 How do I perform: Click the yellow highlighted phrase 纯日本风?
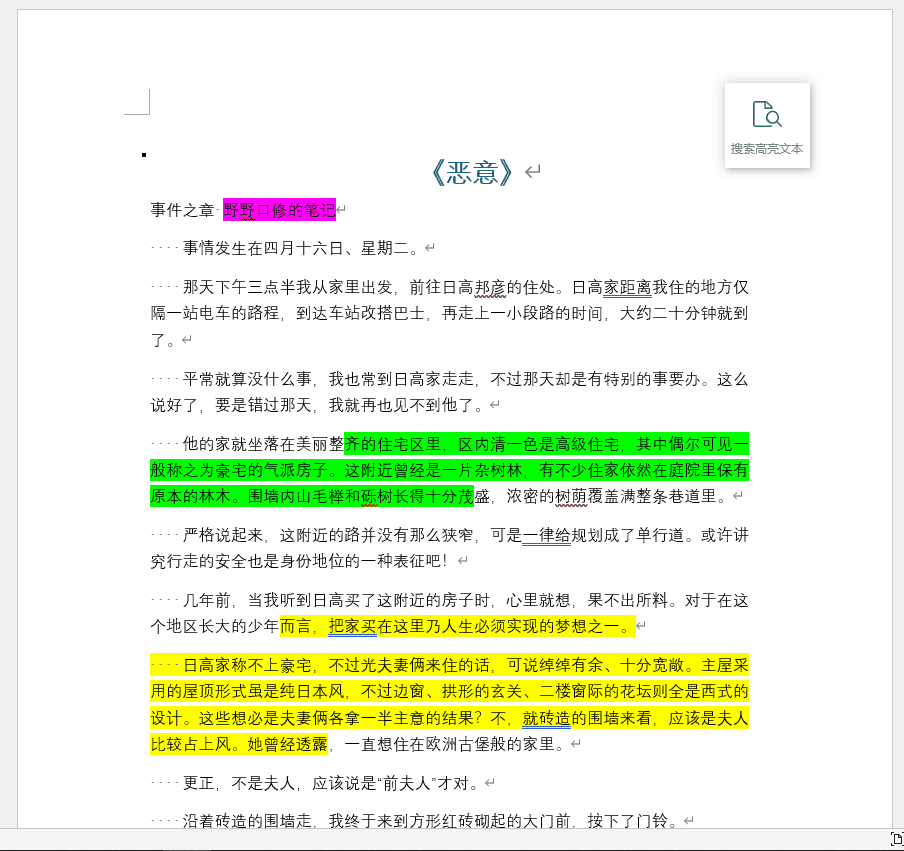312,691
